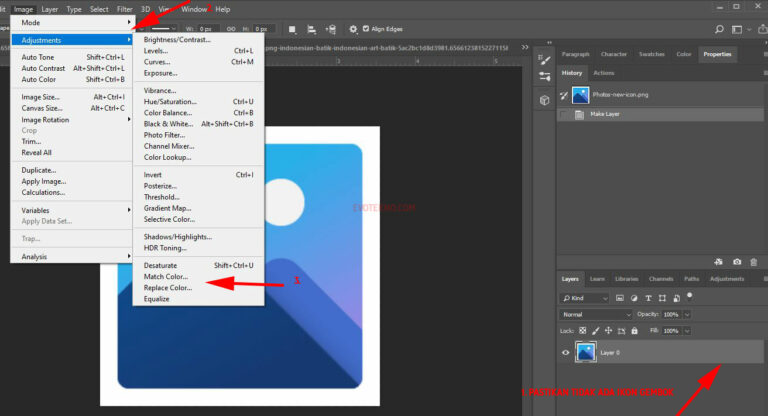Click the camera new snapshot icon in History
The image size is (768, 416).
click(x=736, y=261)
